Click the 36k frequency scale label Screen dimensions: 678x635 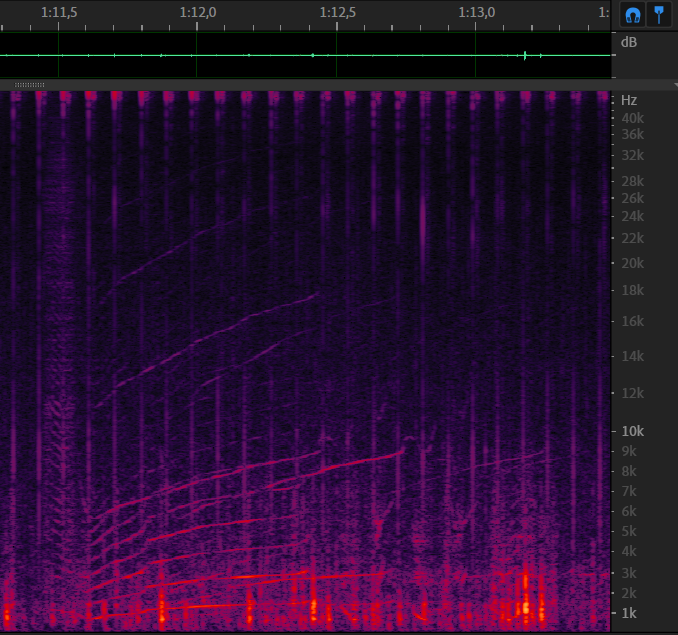(x=633, y=135)
